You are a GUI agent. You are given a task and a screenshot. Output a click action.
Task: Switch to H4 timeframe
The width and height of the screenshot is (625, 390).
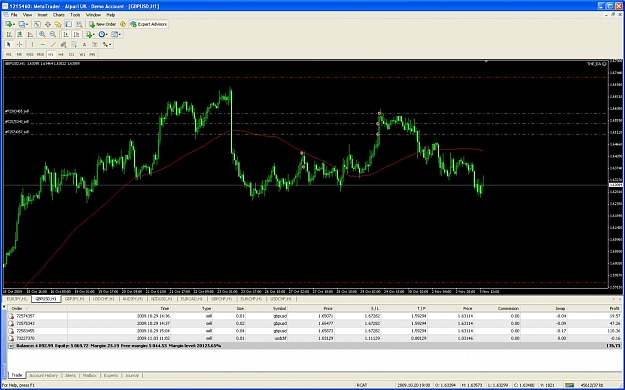click(x=61, y=54)
